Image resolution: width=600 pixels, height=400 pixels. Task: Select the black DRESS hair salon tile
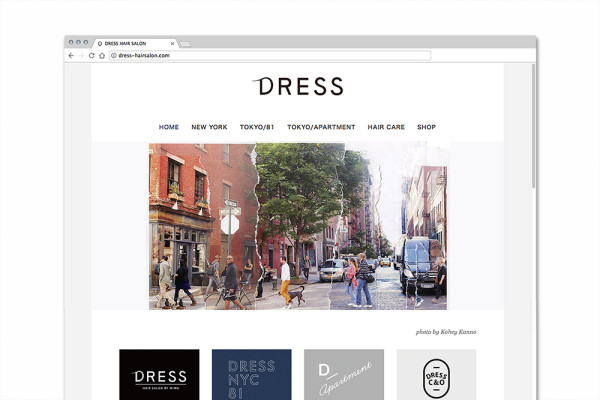tap(159, 374)
